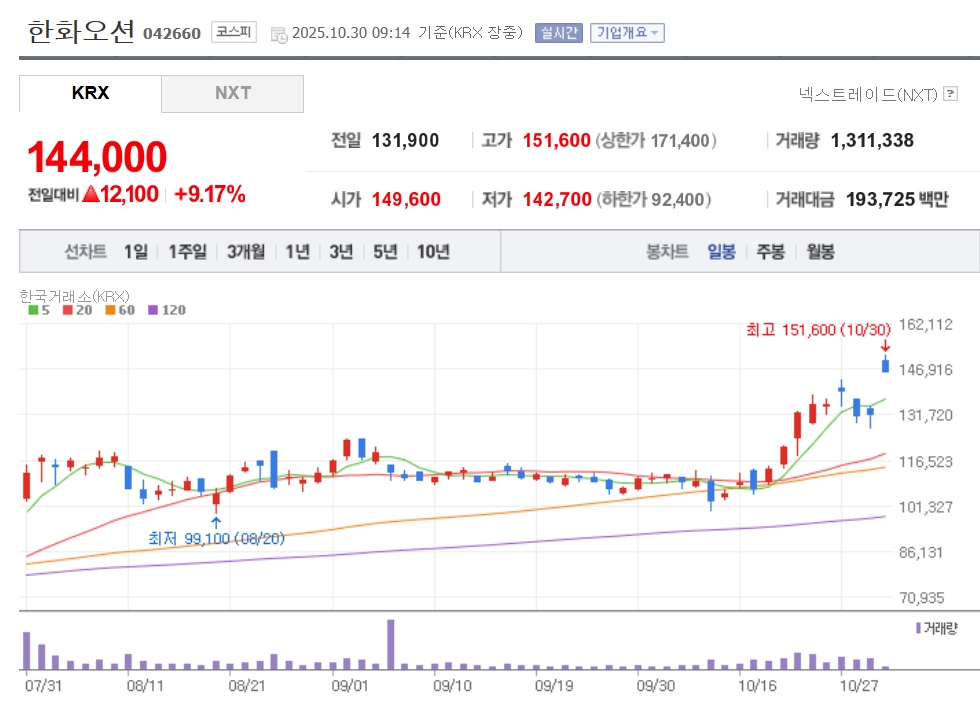The width and height of the screenshot is (980, 719).
Task: Click the 162,112 price axis label
Action: point(926,324)
